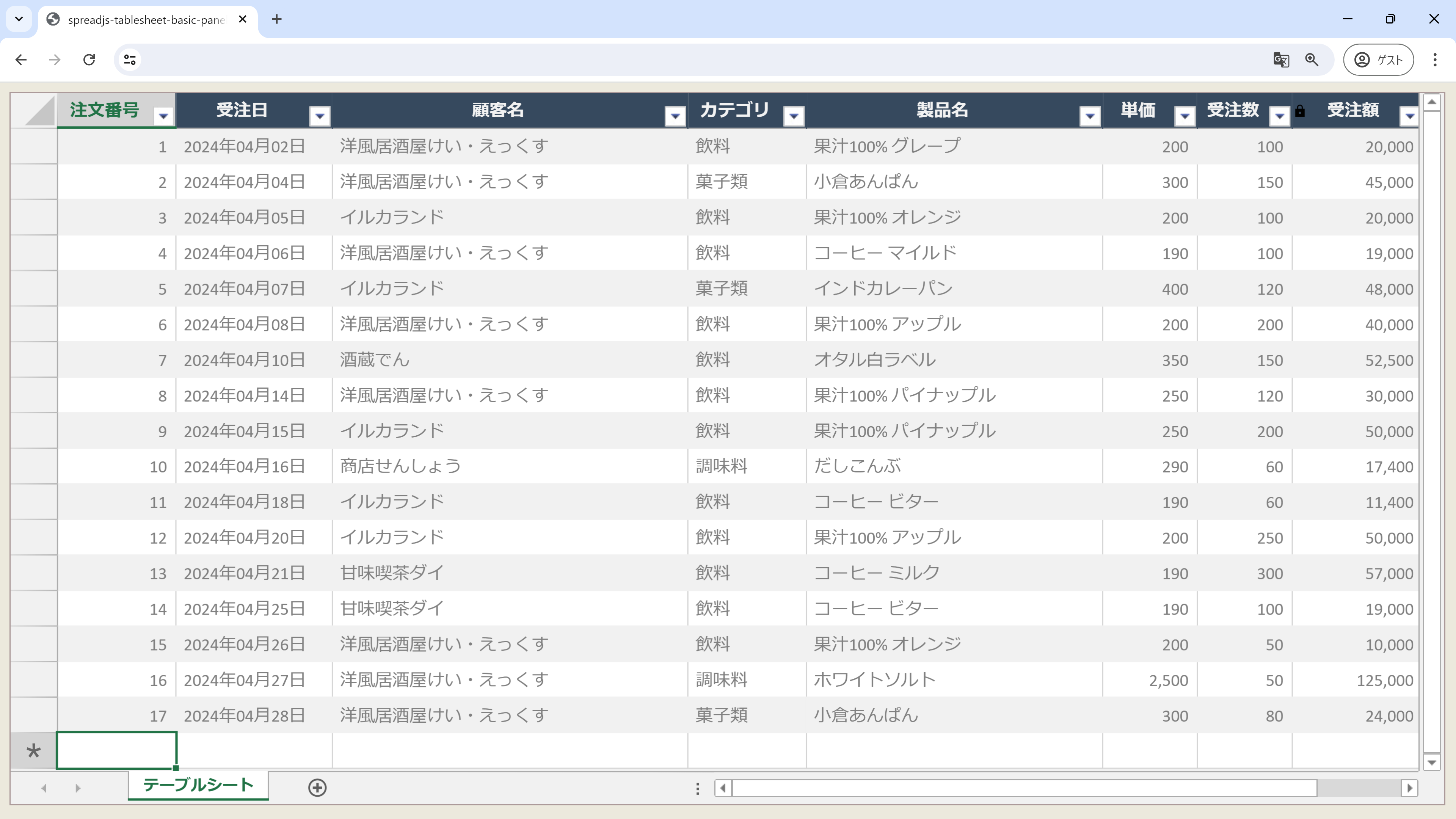
Task: Click the vertical scrollbar track
Action: pyautogui.click(x=1432, y=432)
